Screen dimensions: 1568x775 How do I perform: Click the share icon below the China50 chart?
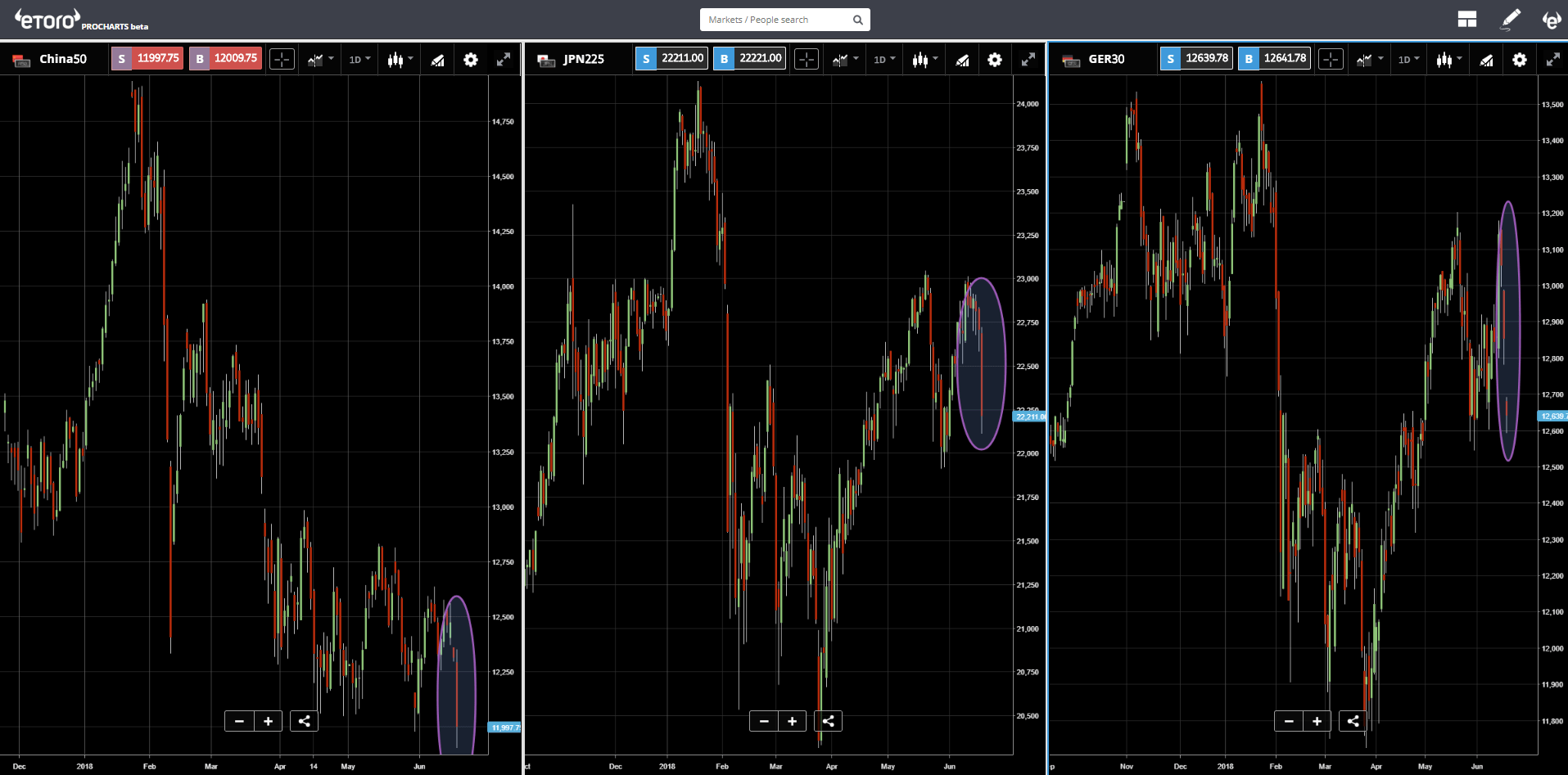(x=304, y=721)
